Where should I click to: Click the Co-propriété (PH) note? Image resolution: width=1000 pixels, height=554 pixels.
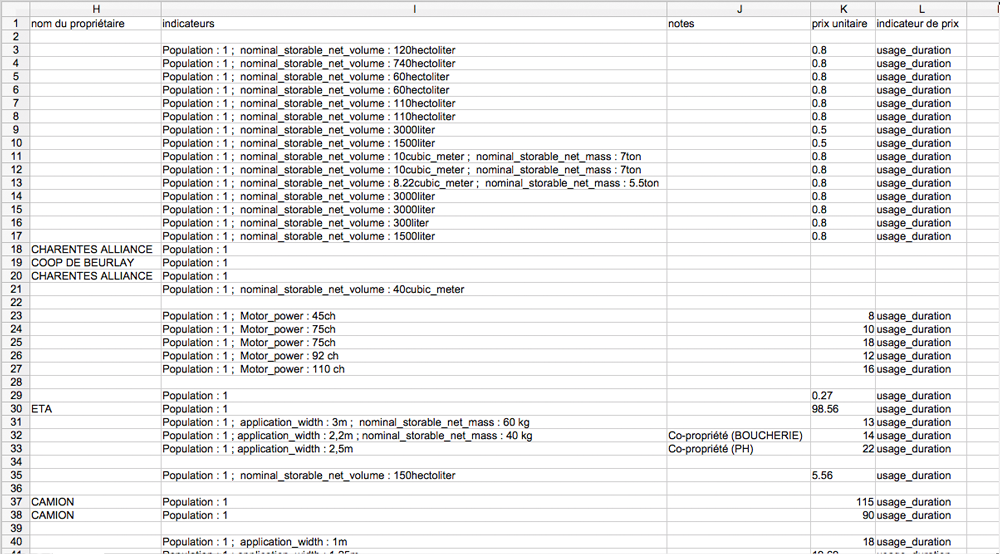739,449
